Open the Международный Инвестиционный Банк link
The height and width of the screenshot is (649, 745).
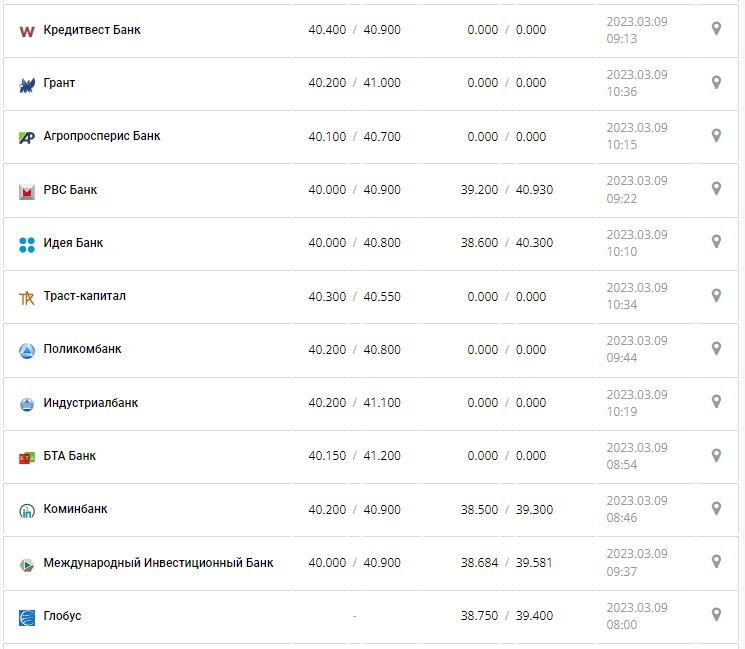pyautogui.click(x=158, y=563)
